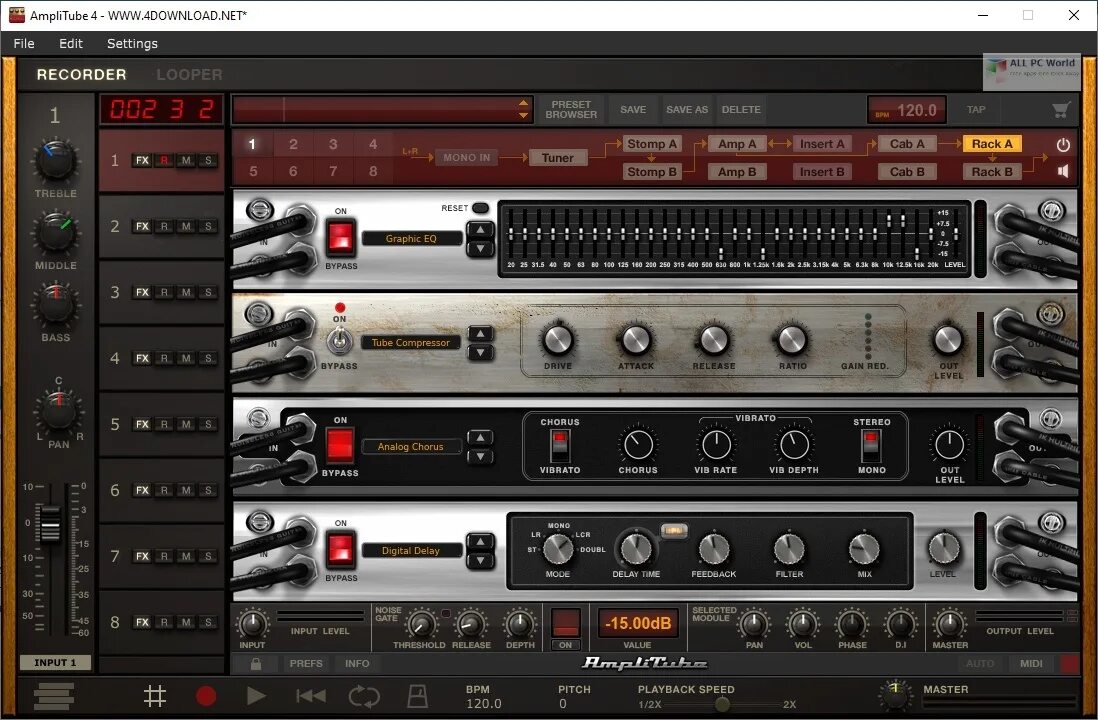The width and height of the screenshot is (1098, 720).
Task: Click the Tuner block in the signal chain
Action: tap(557, 157)
